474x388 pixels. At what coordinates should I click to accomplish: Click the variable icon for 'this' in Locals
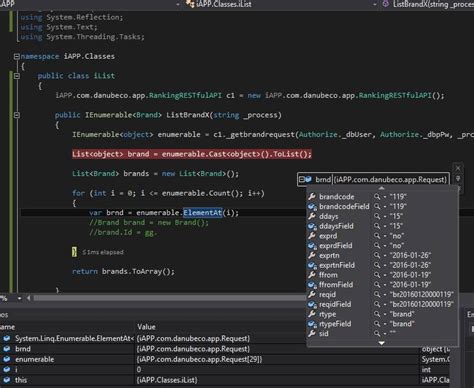coord(6,380)
